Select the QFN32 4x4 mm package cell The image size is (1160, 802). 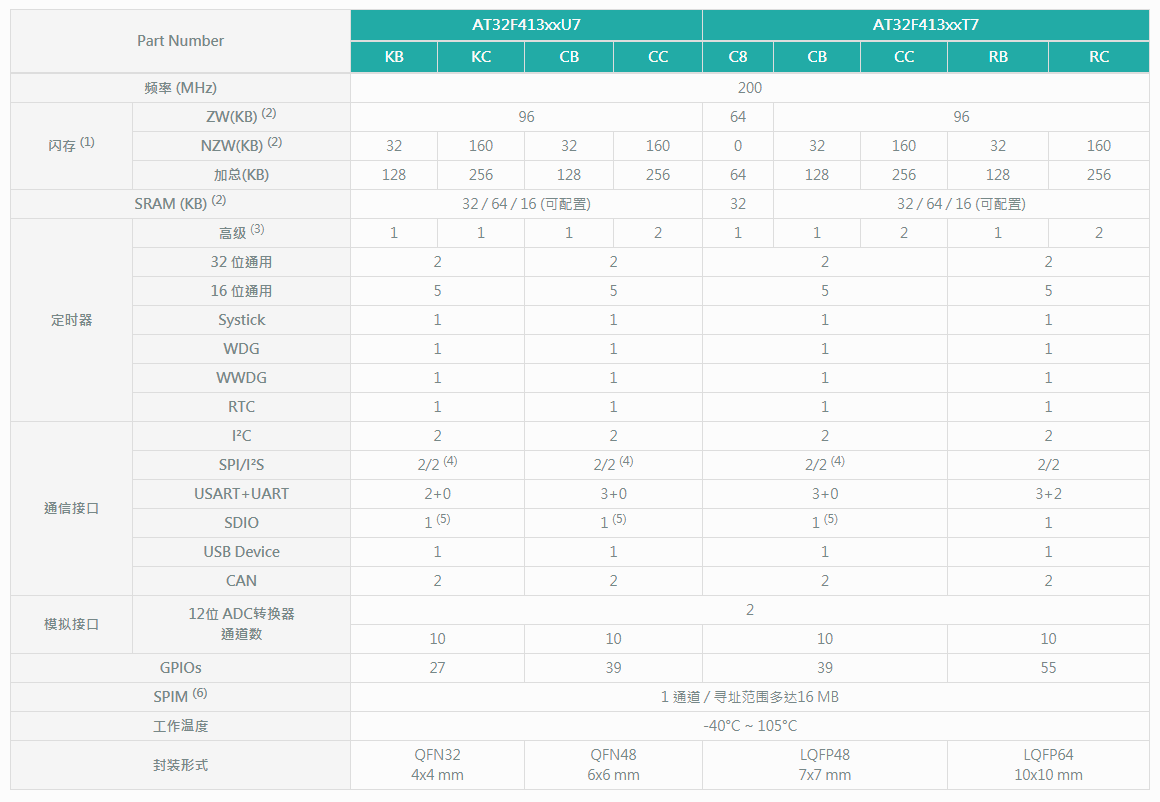click(437, 765)
